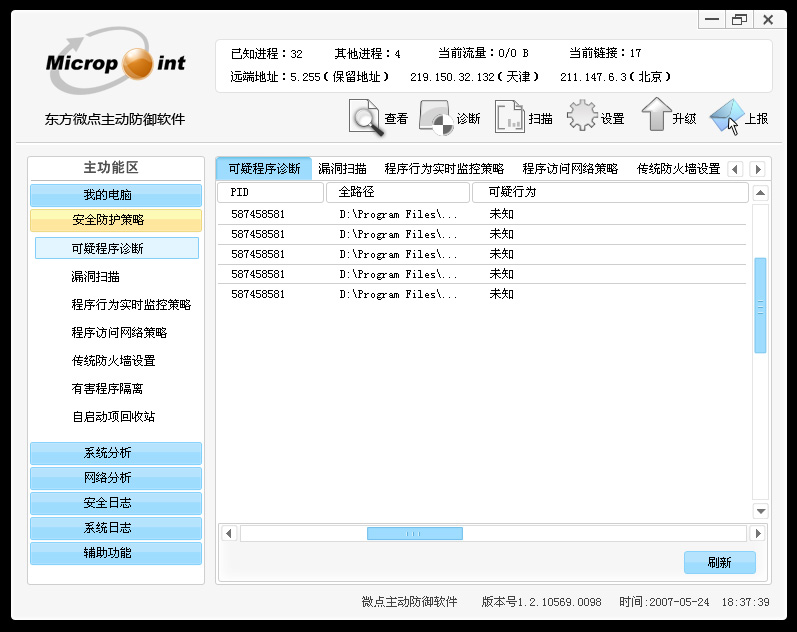Open the 诊断 diagnose tool icon
The height and width of the screenshot is (632, 797).
pos(436,117)
